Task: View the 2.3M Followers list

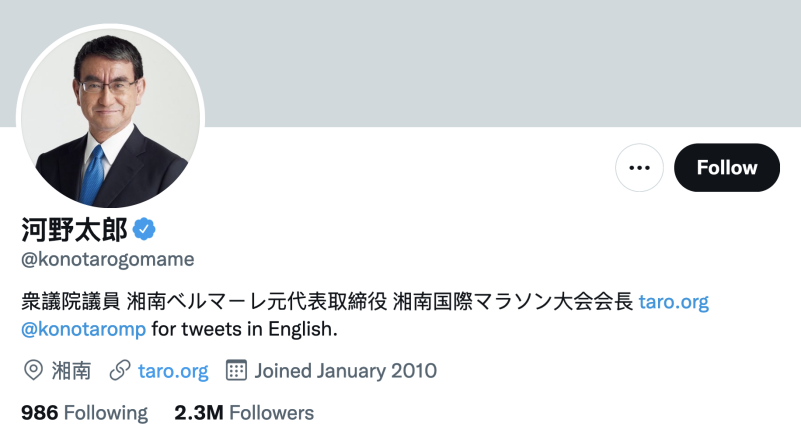Action: (244, 412)
